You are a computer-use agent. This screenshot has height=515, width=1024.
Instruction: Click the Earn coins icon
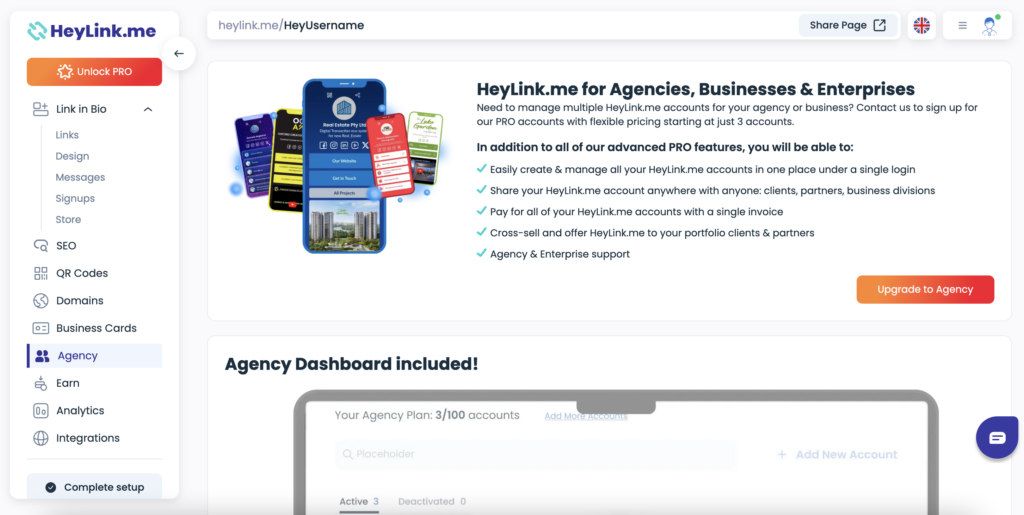[x=40, y=383]
